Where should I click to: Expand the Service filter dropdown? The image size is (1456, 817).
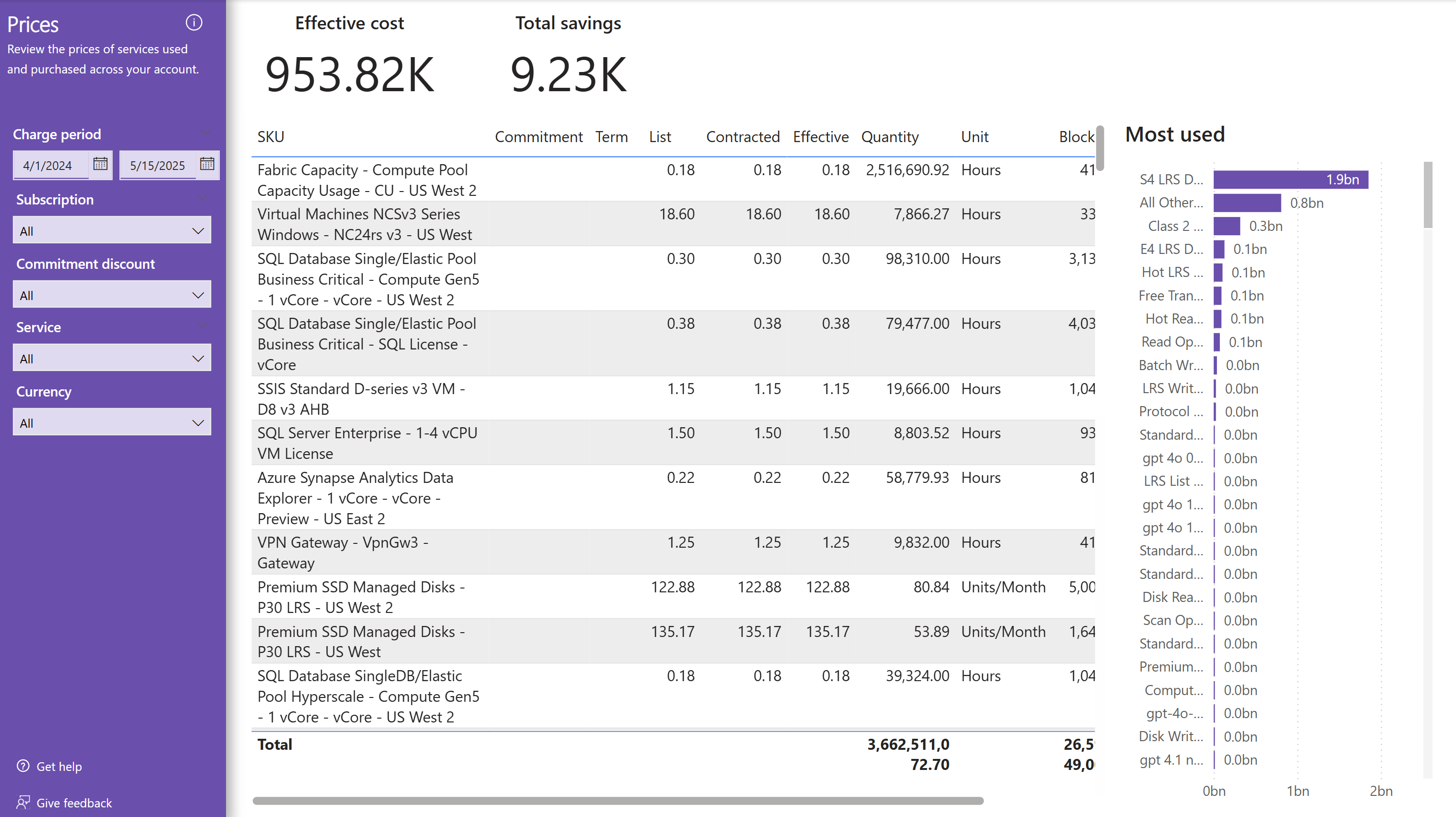(112, 359)
